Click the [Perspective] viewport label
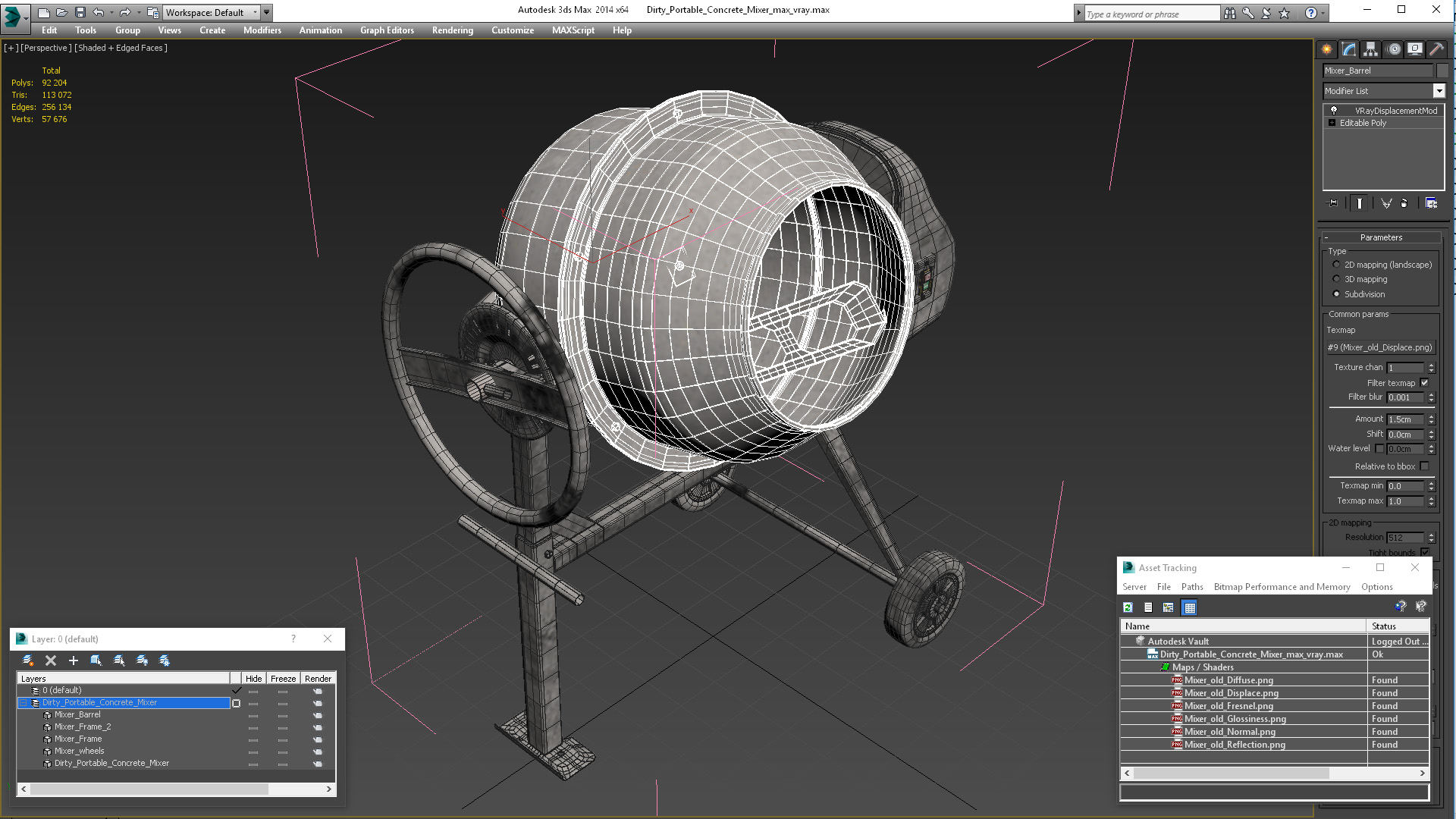Viewport: 1456px width, 819px height. pos(46,48)
